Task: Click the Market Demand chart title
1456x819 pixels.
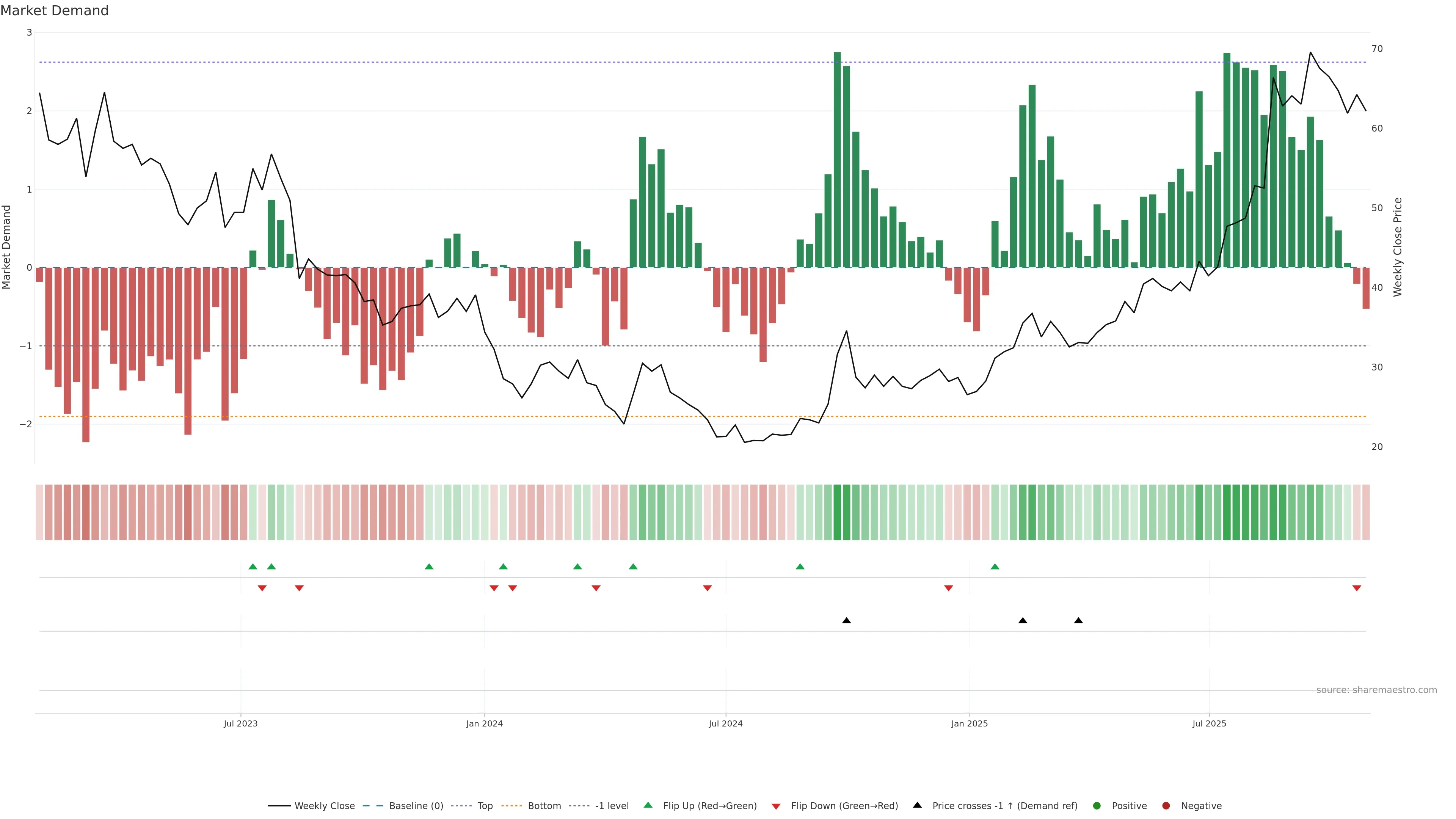Action: coord(54,10)
